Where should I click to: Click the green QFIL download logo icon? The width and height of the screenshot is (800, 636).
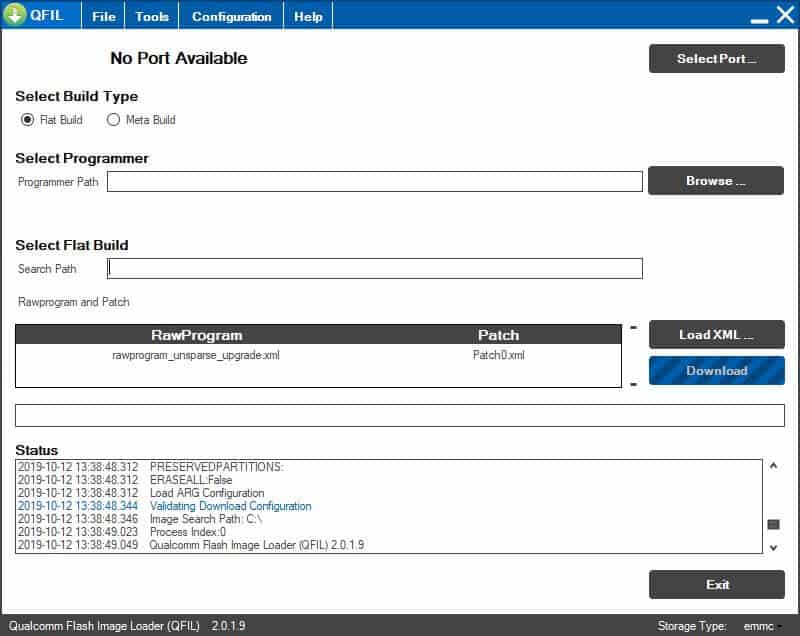coord(15,14)
